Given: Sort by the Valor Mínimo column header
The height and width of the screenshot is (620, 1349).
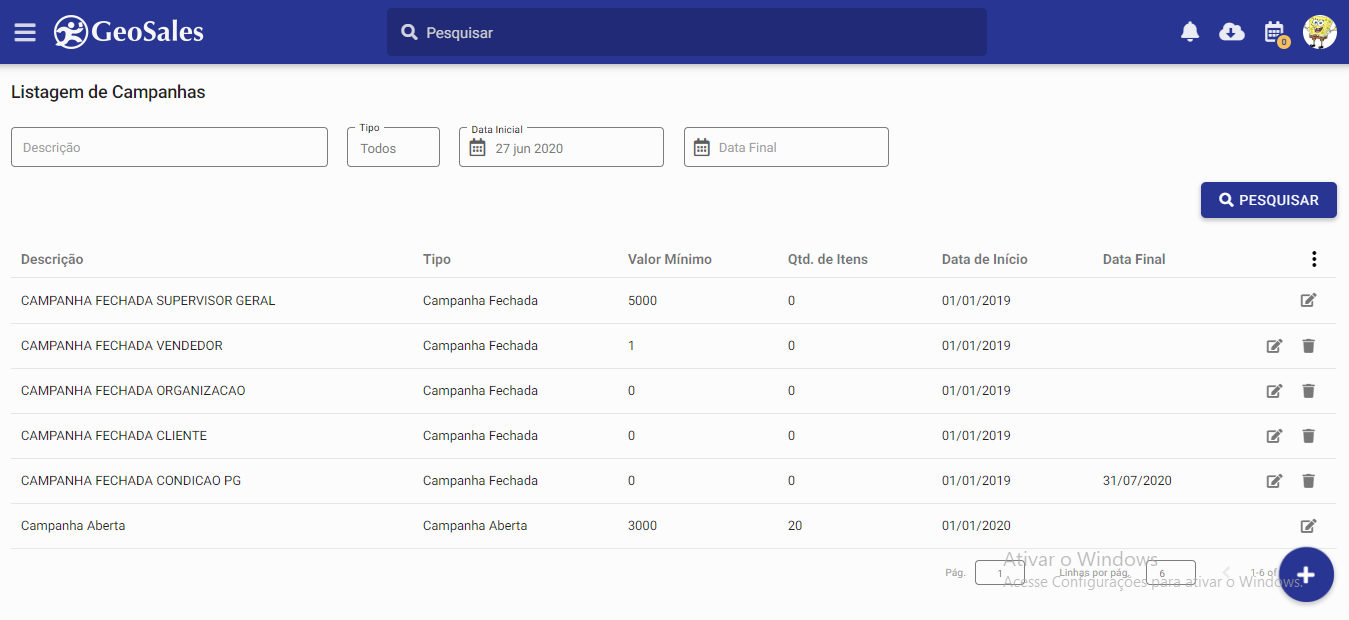Looking at the screenshot, I should tap(669, 259).
